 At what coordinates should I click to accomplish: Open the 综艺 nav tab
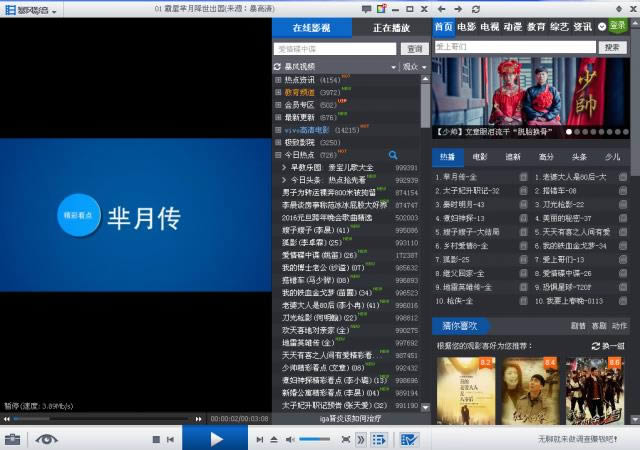[x=559, y=27]
